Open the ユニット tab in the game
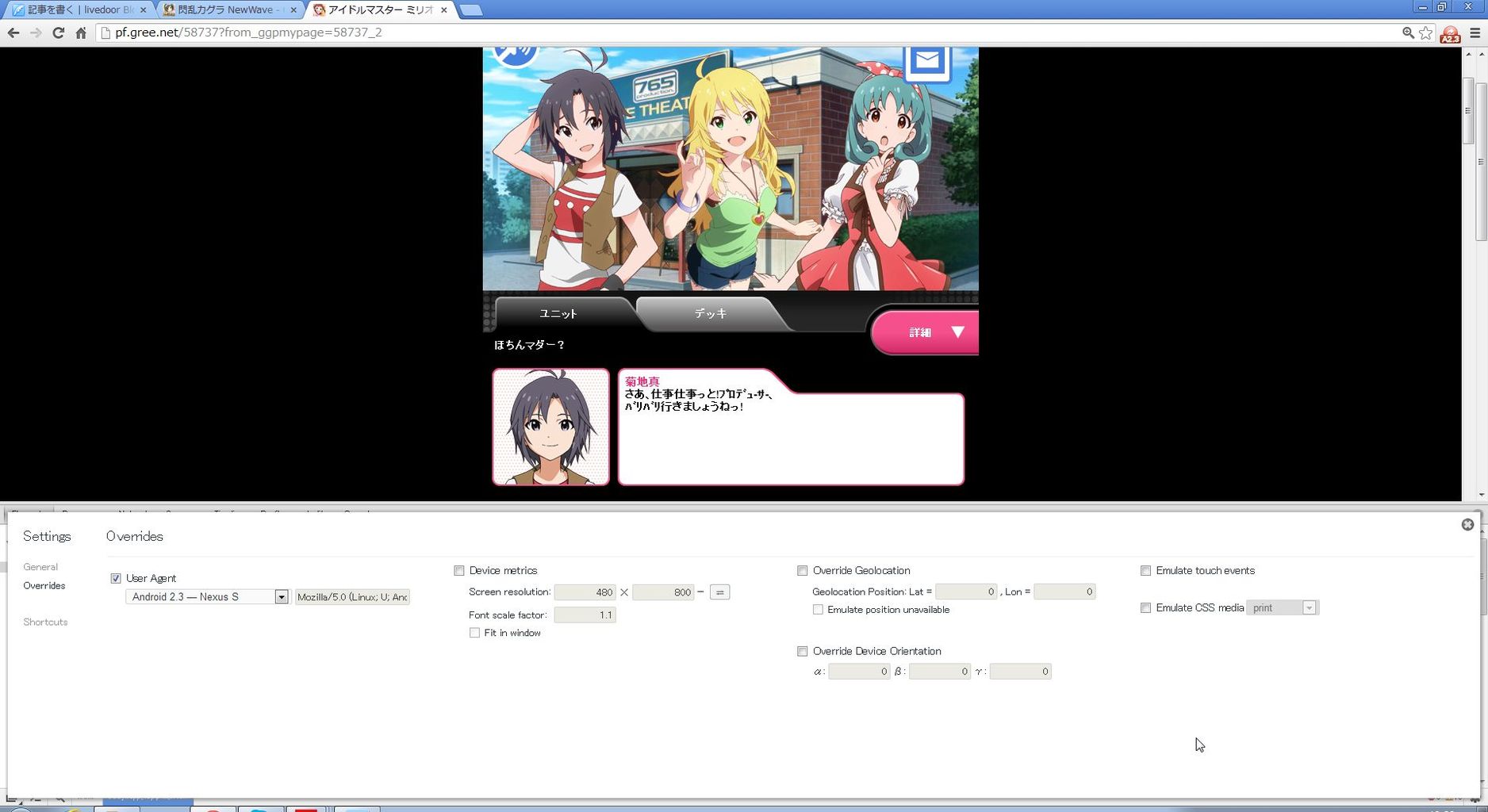This screenshot has width=1488, height=812. point(558,313)
